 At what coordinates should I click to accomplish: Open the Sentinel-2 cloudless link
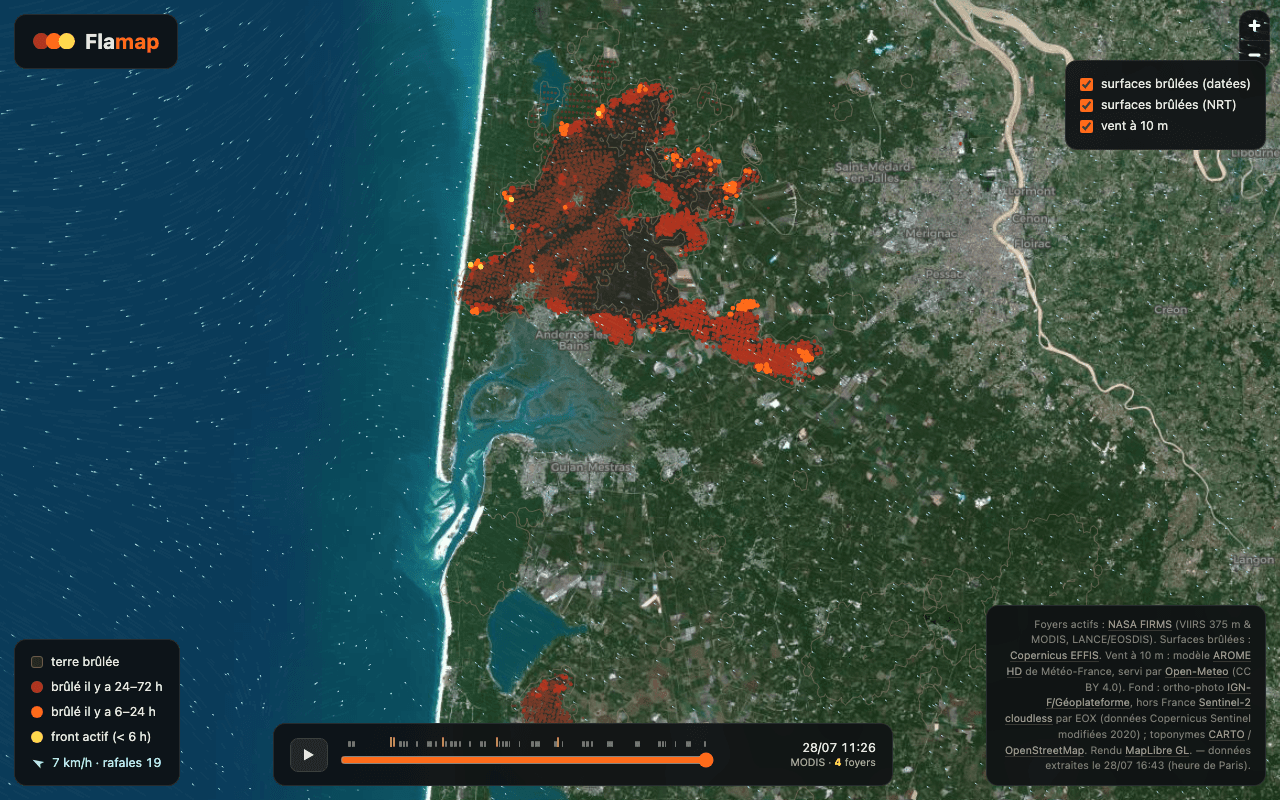tap(1224, 702)
